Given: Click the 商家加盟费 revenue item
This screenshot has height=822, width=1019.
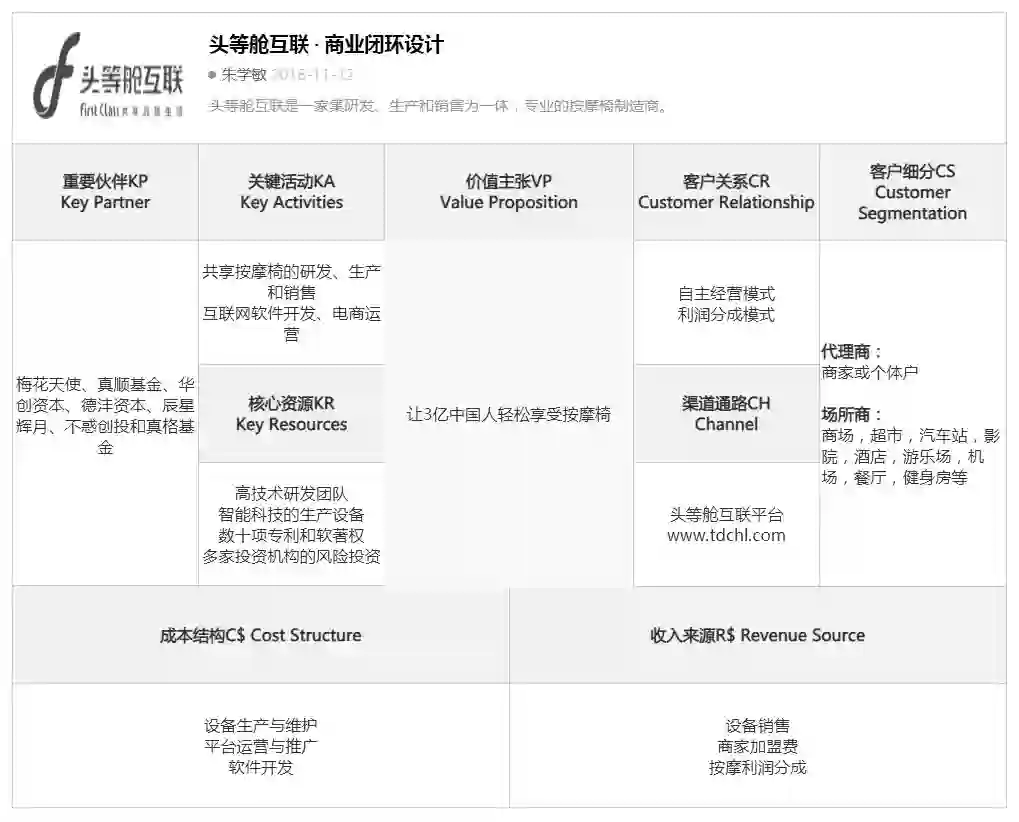Looking at the screenshot, I should [758, 746].
